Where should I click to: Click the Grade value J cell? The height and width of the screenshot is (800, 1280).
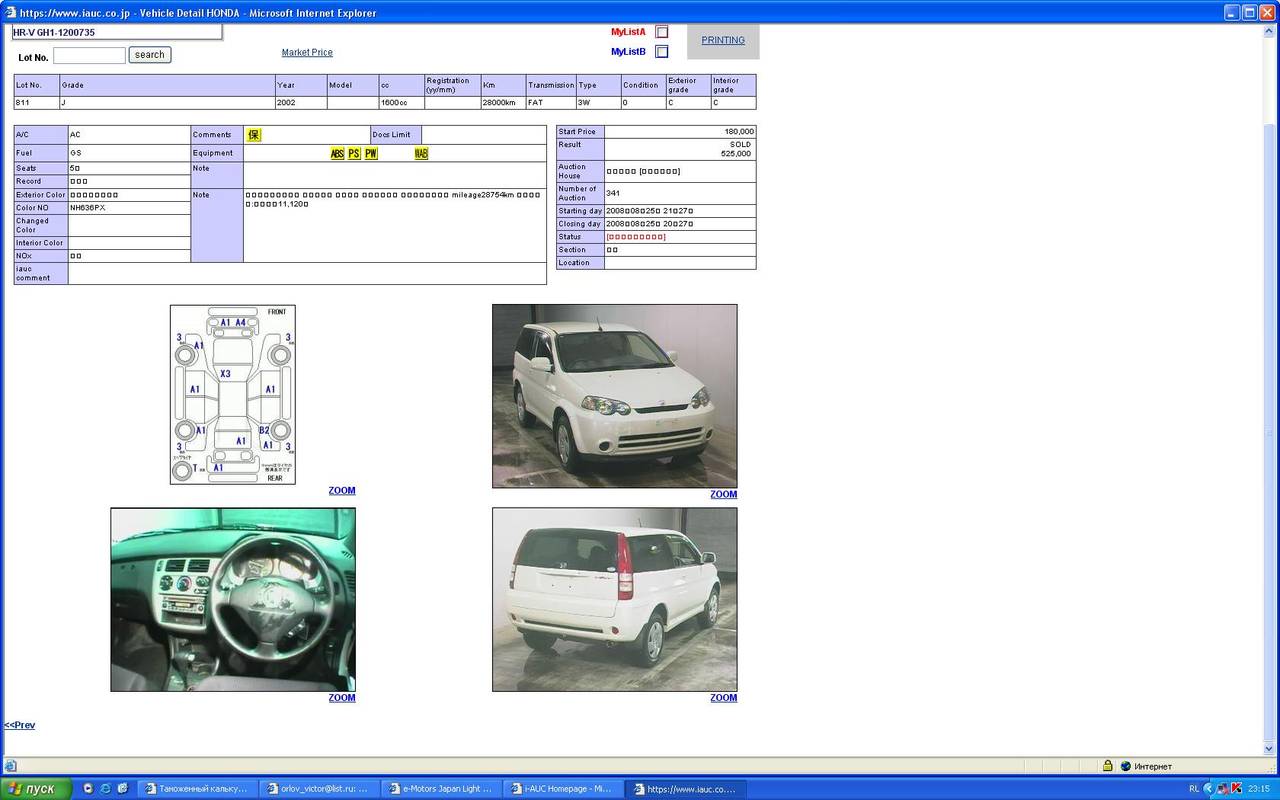point(167,103)
